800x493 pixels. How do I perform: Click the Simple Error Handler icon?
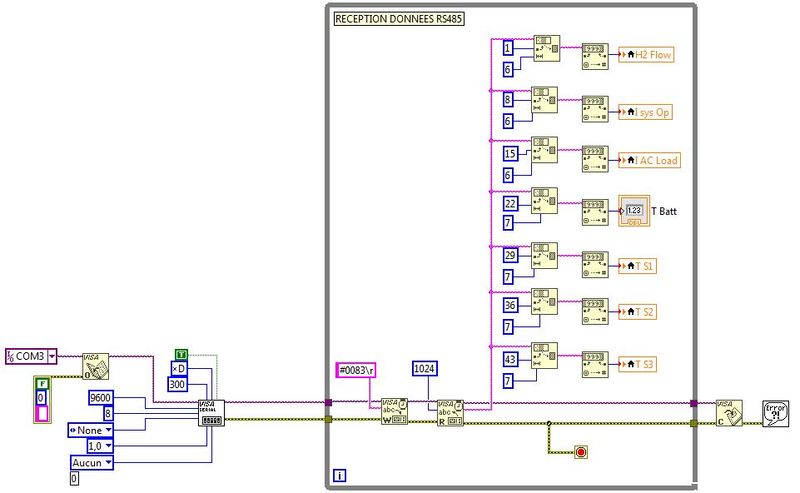pyautogui.click(x=776, y=412)
